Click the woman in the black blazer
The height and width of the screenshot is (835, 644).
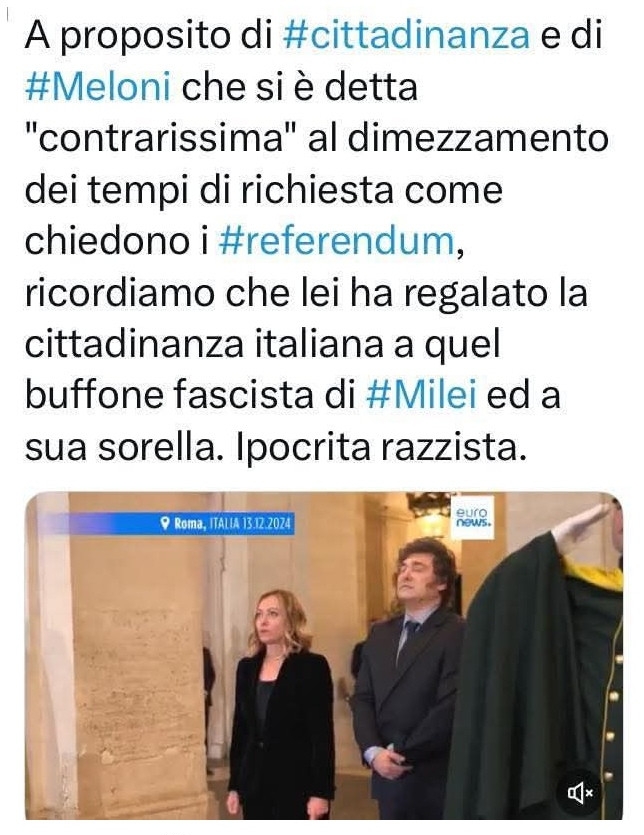[281, 708]
